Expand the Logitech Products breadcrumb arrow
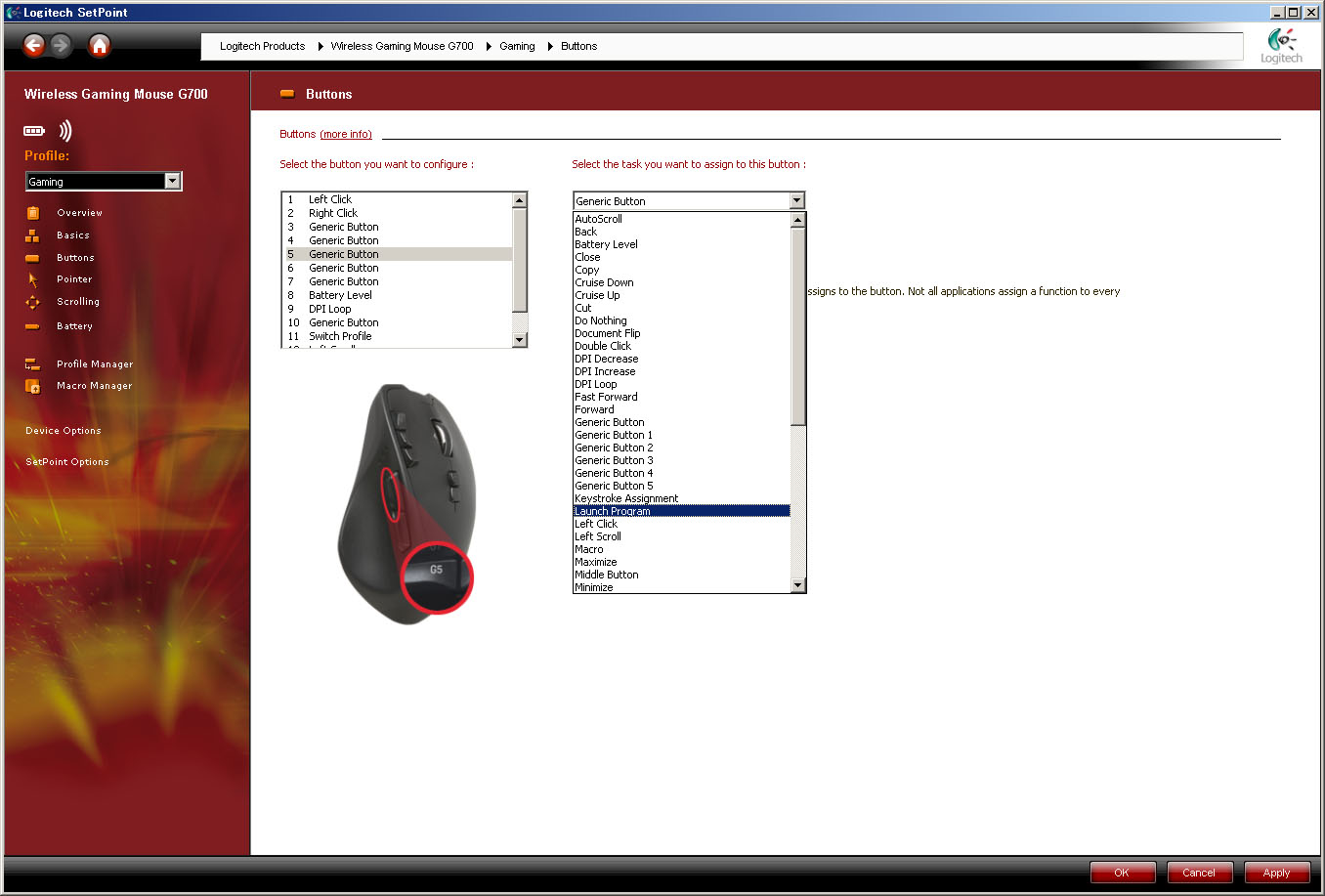This screenshot has height=896, width=1325. point(321,46)
